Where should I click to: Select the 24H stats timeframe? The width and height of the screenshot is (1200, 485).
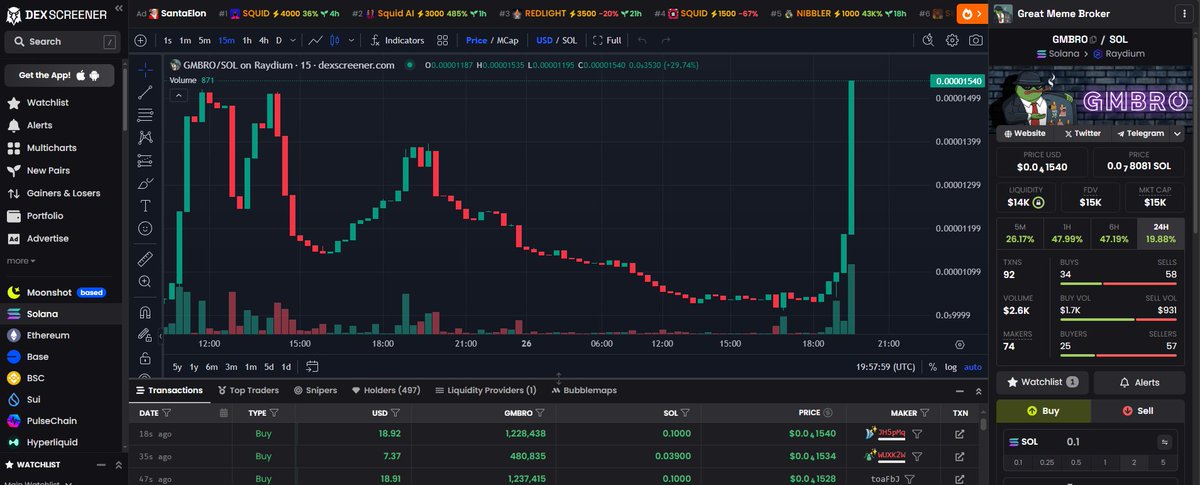(x=1161, y=233)
